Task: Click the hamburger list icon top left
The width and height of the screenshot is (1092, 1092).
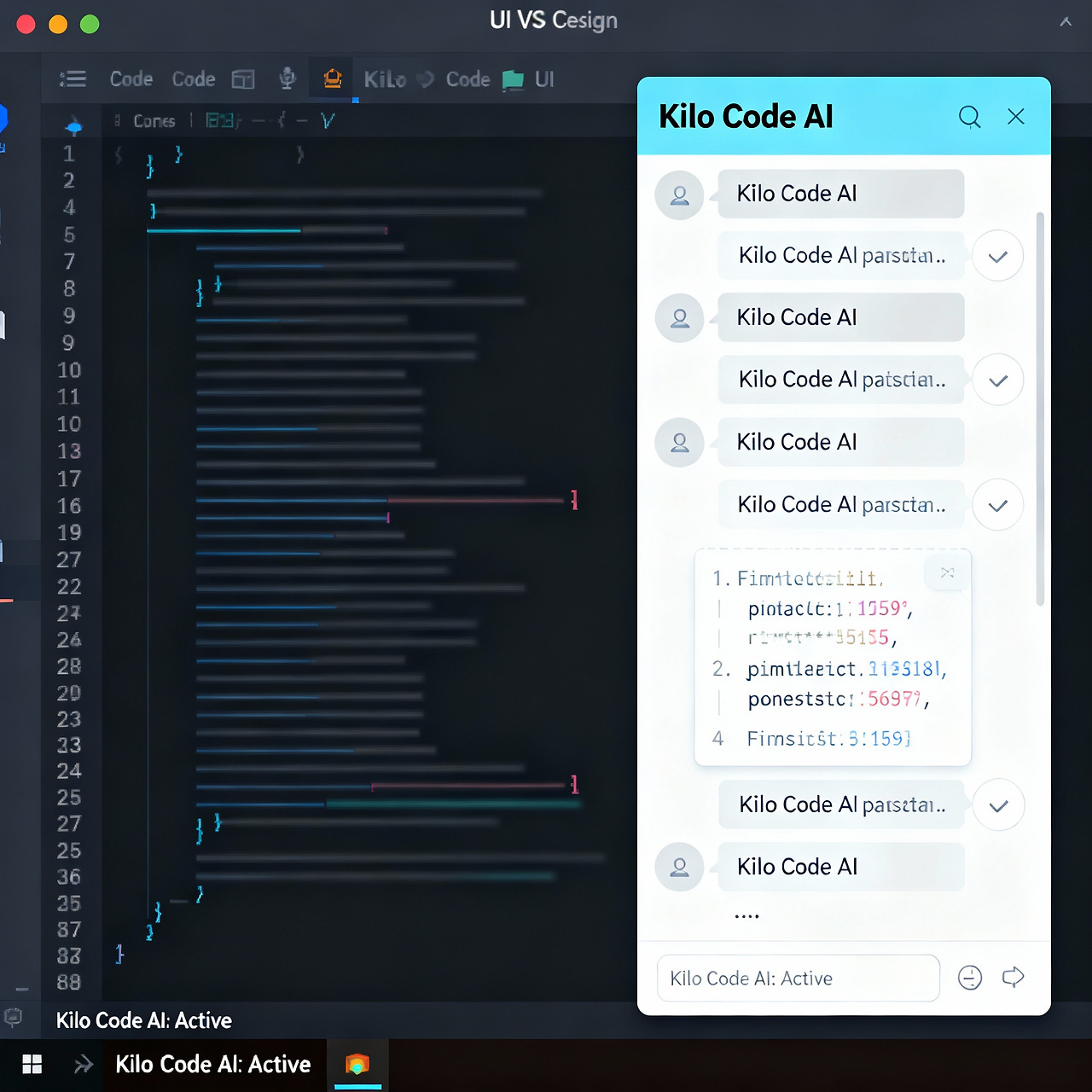Action: (73, 78)
